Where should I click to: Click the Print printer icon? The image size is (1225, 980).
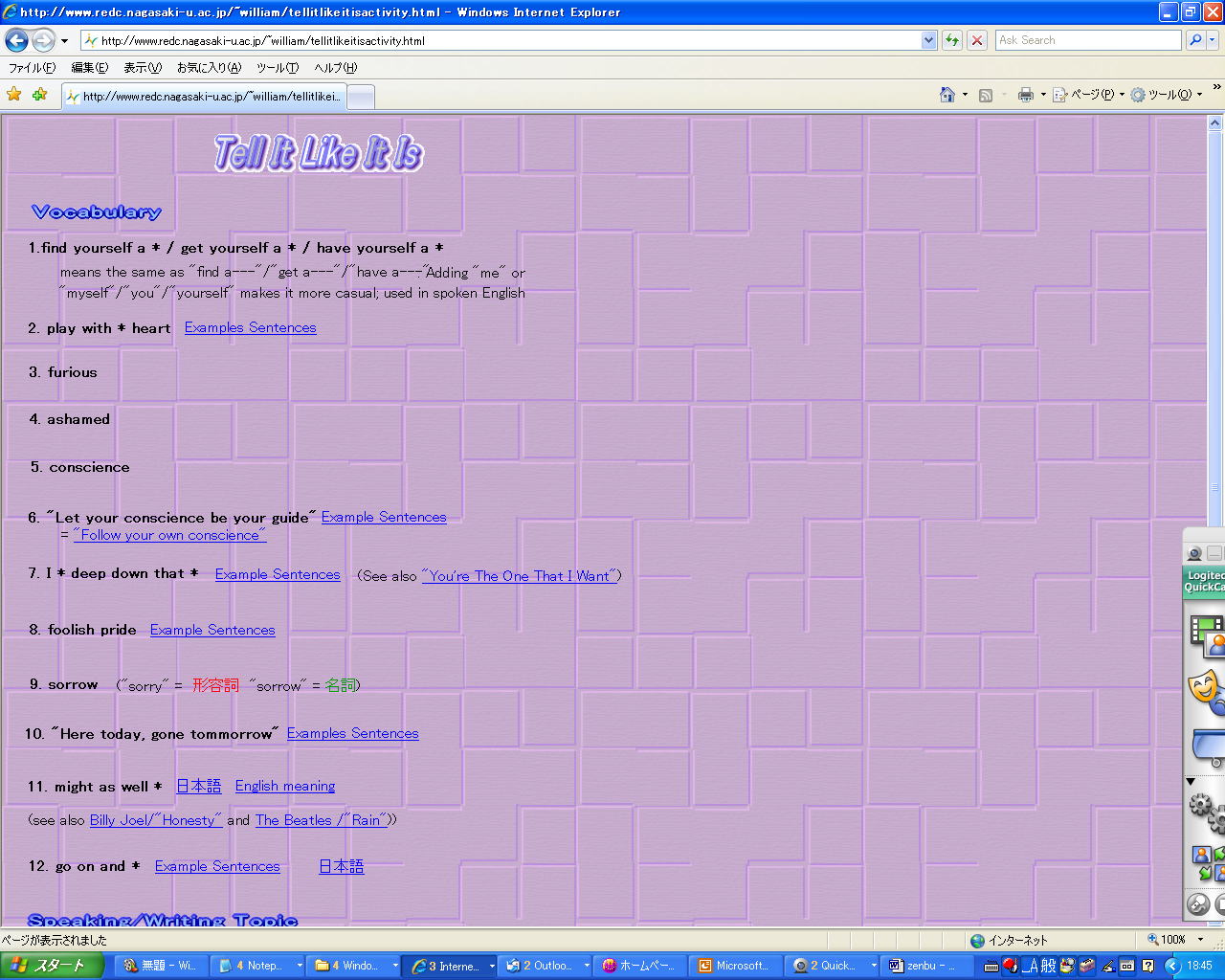(x=1026, y=95)
